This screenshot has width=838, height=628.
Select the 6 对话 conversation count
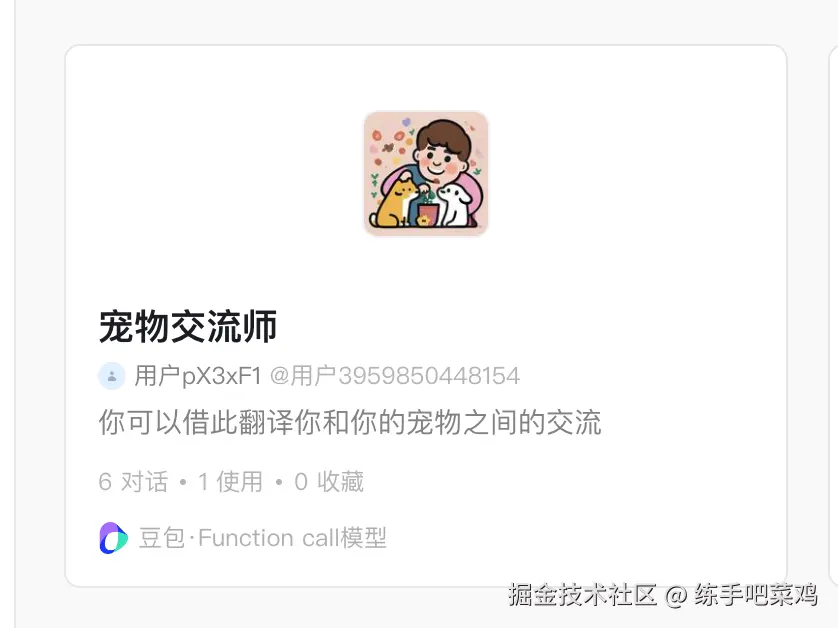point(133,482)
